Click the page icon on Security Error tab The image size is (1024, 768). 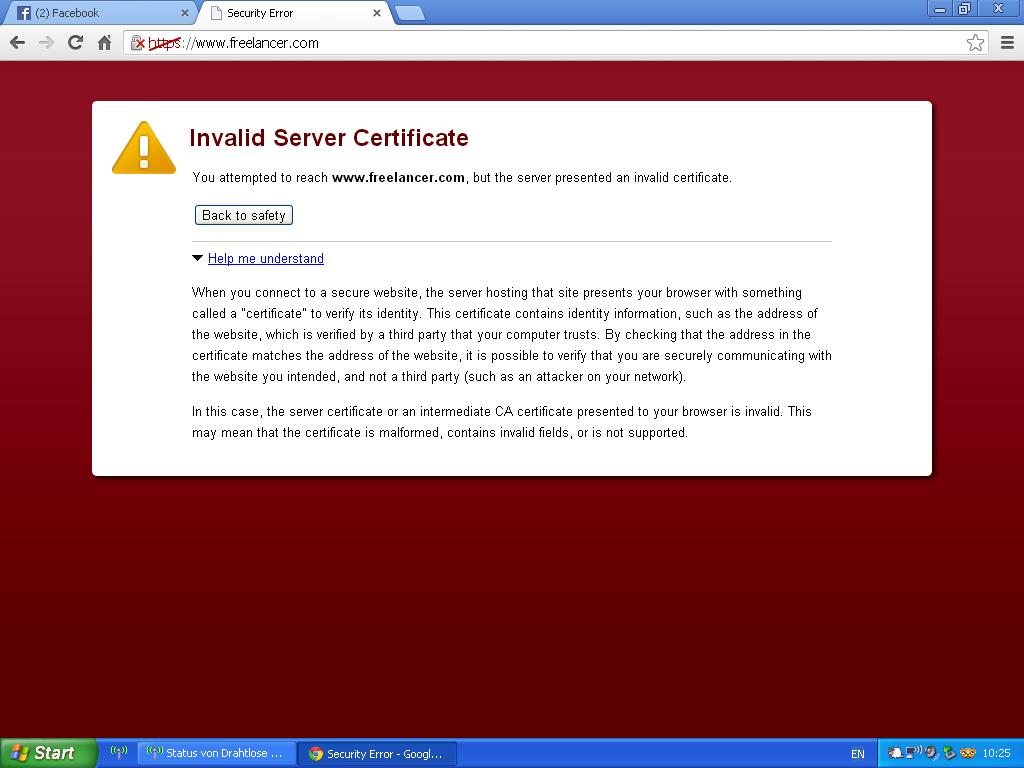216,13
